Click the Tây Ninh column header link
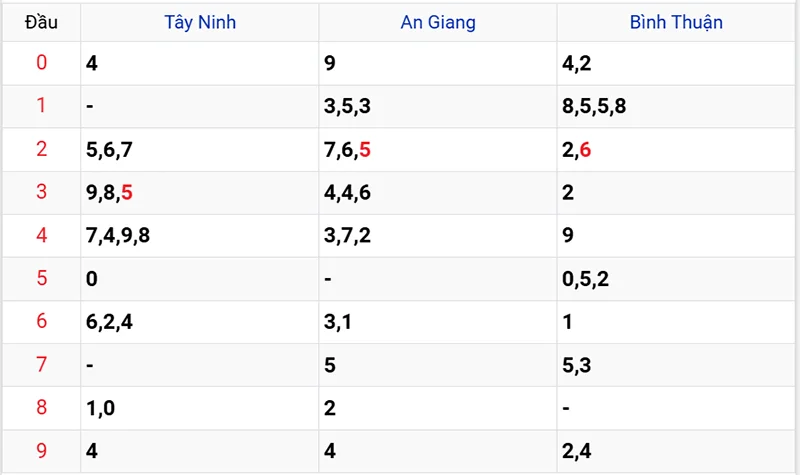This screenshot has height=475, width=800. (200, 22)
